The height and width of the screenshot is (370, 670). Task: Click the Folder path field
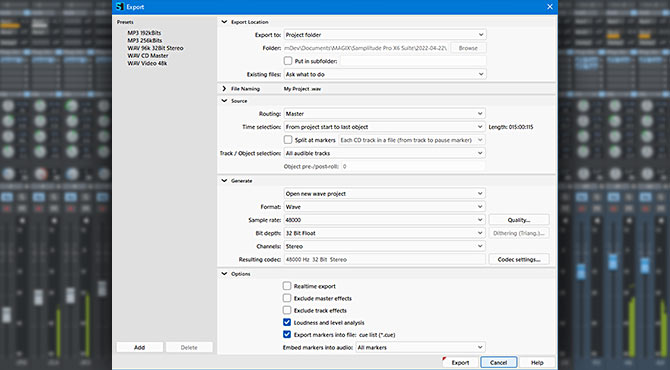[x=366, y=48]
